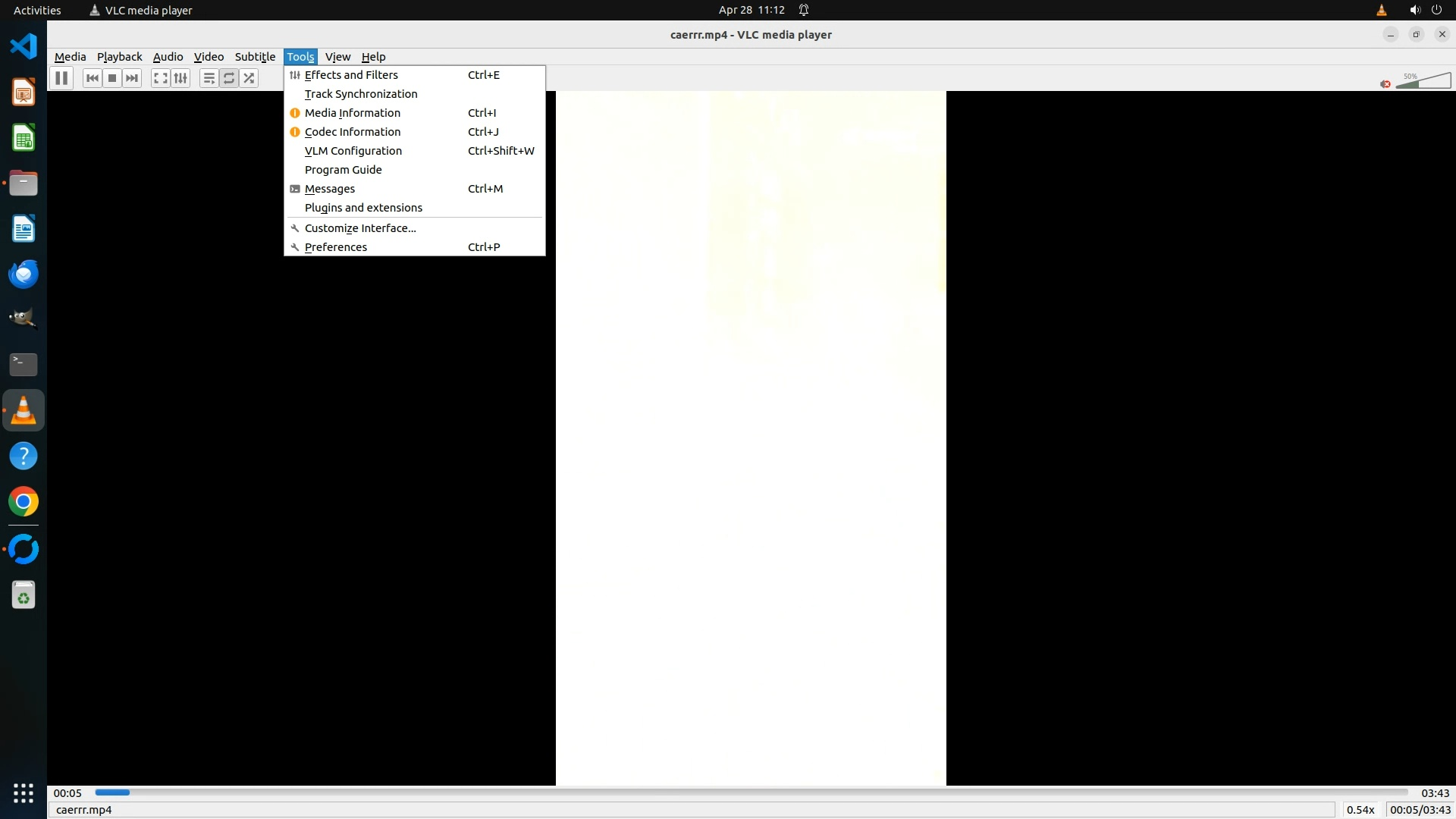Expand the Subtitle menu
The width and height of the screenshot is (1456, 819).
[255, 57]
